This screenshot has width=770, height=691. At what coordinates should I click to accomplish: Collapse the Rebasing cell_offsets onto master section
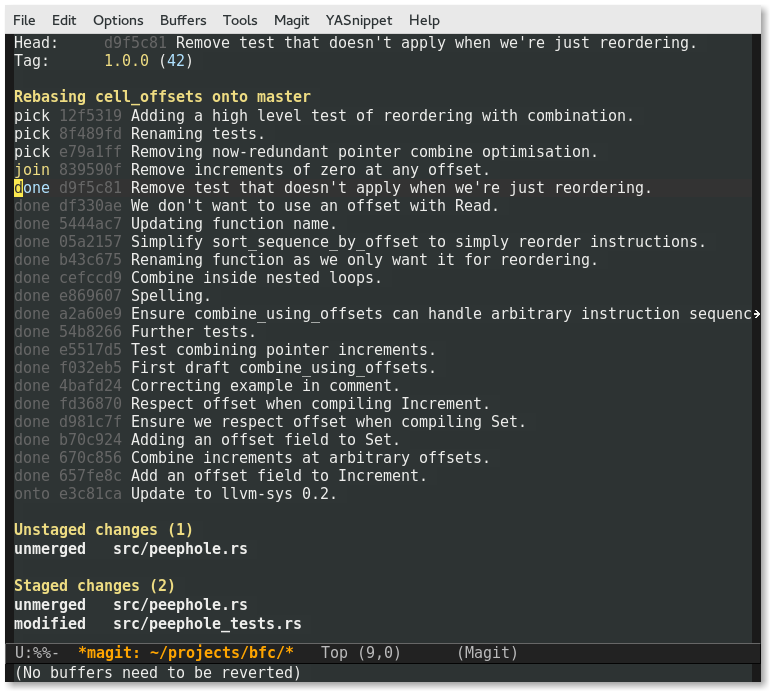pos(162,97)
